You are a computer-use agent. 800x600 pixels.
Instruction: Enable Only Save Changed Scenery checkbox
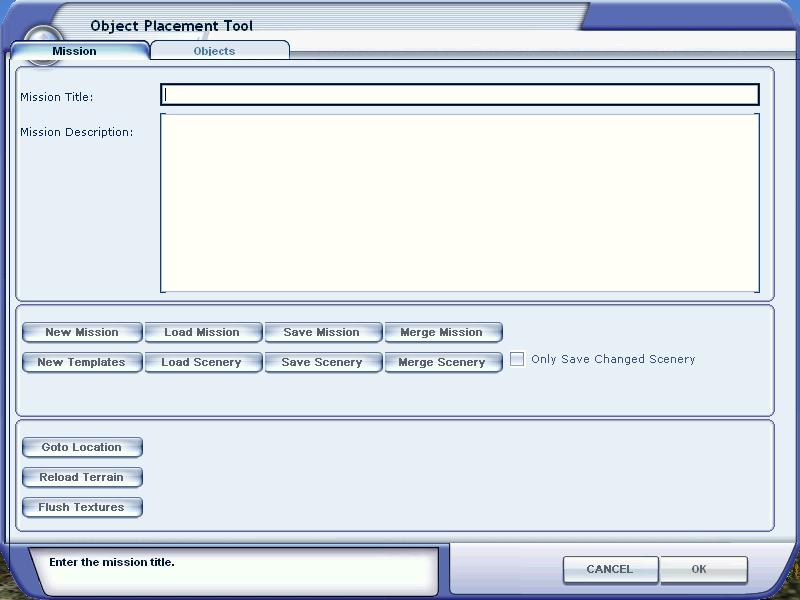click(517, 359)
